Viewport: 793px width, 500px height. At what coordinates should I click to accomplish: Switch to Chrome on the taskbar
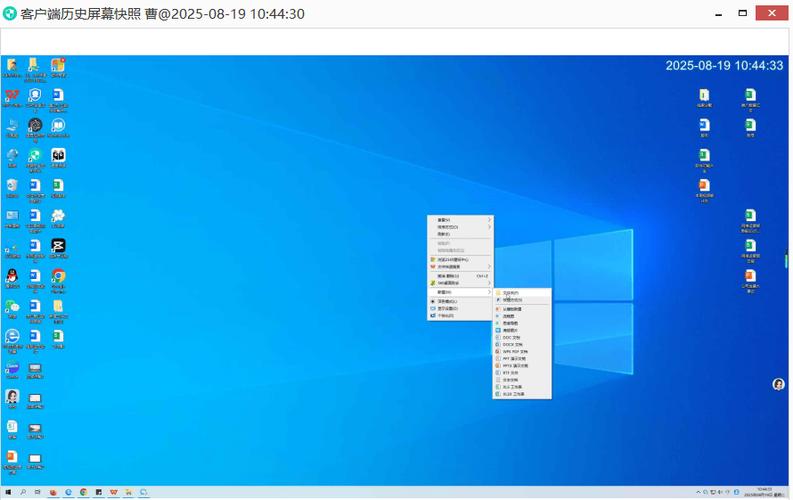click(83, 492)
